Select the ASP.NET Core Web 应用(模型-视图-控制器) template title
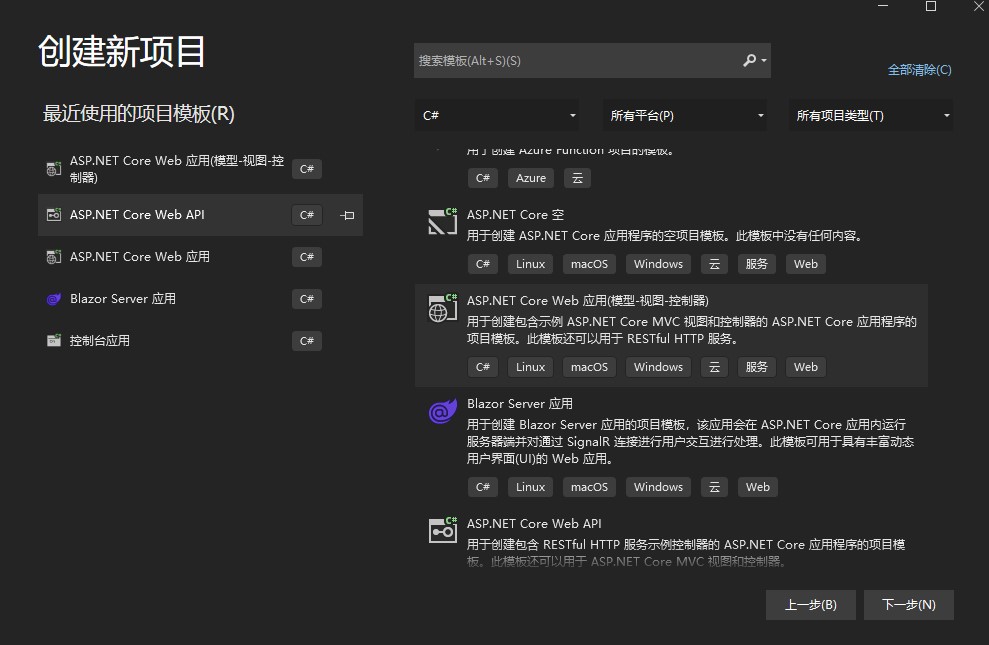The width and height of the screenshot is (989, 645). pyautogui.click(x=587, y=301)
